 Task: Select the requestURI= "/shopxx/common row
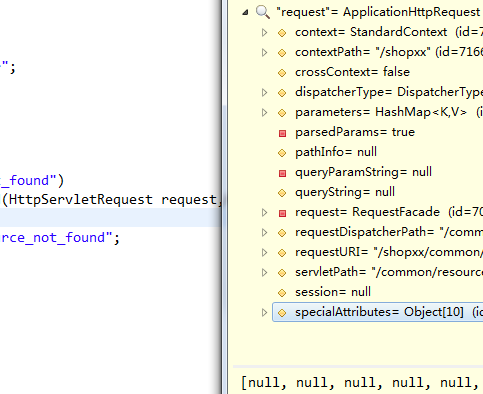click(389, 252)
